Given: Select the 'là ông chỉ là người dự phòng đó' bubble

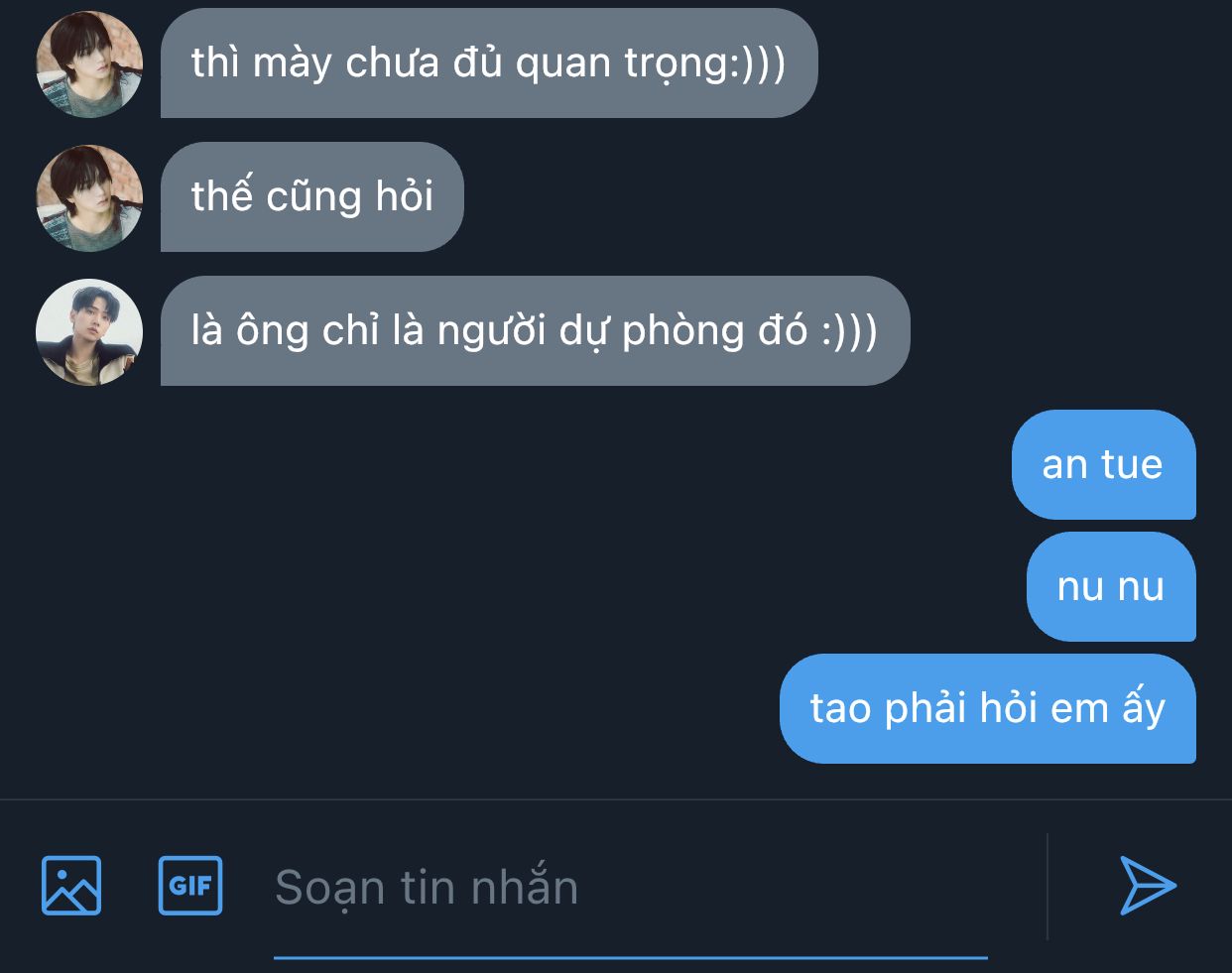Looking at the screenshot, I should point(535,330).
